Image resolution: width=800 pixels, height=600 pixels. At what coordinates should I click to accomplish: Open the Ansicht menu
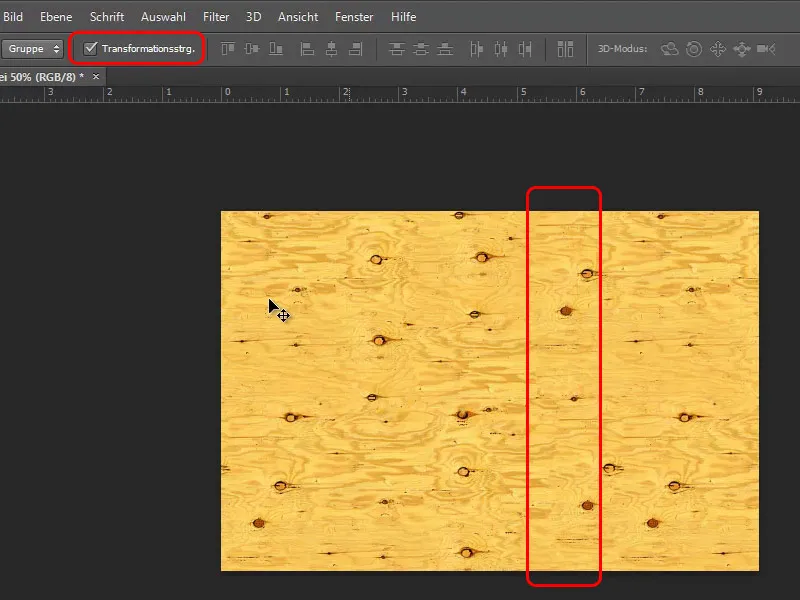point(298,17)
